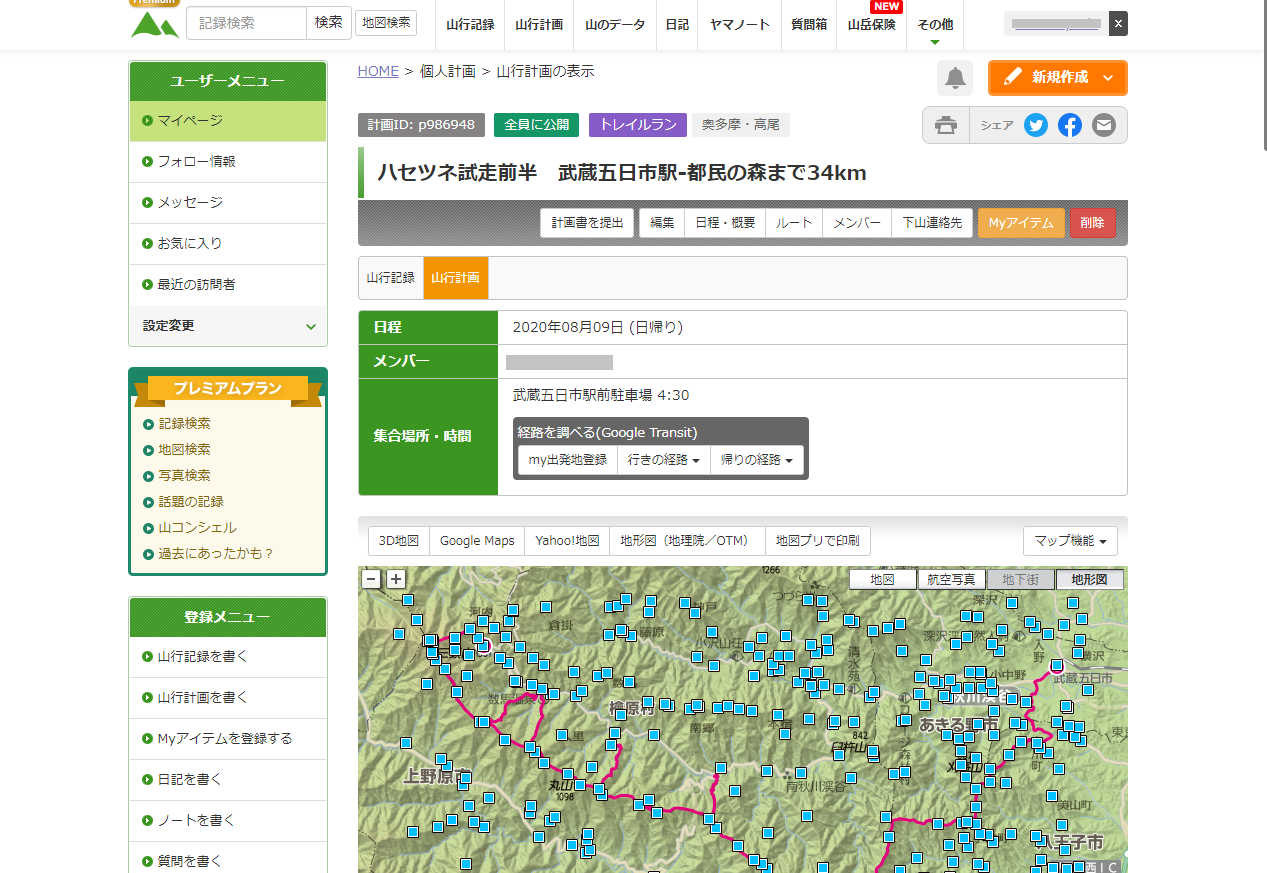Open 帰りの経路 dropdown

click(757, 460)
